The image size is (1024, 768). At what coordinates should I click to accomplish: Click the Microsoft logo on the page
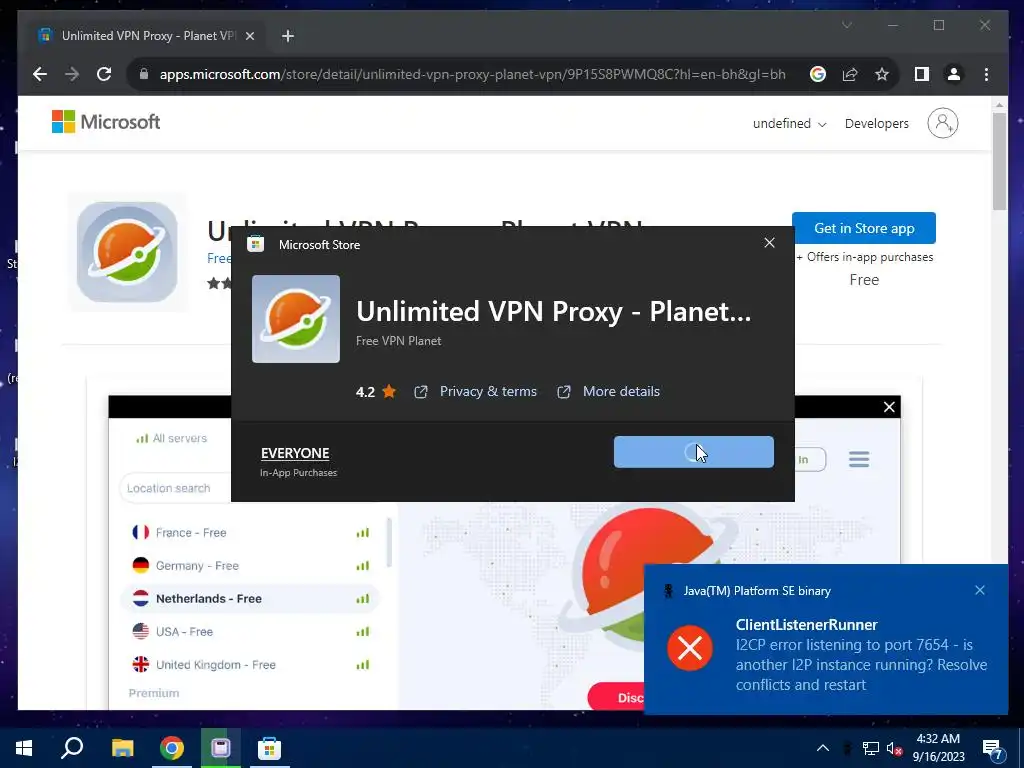tap(106, 122)
